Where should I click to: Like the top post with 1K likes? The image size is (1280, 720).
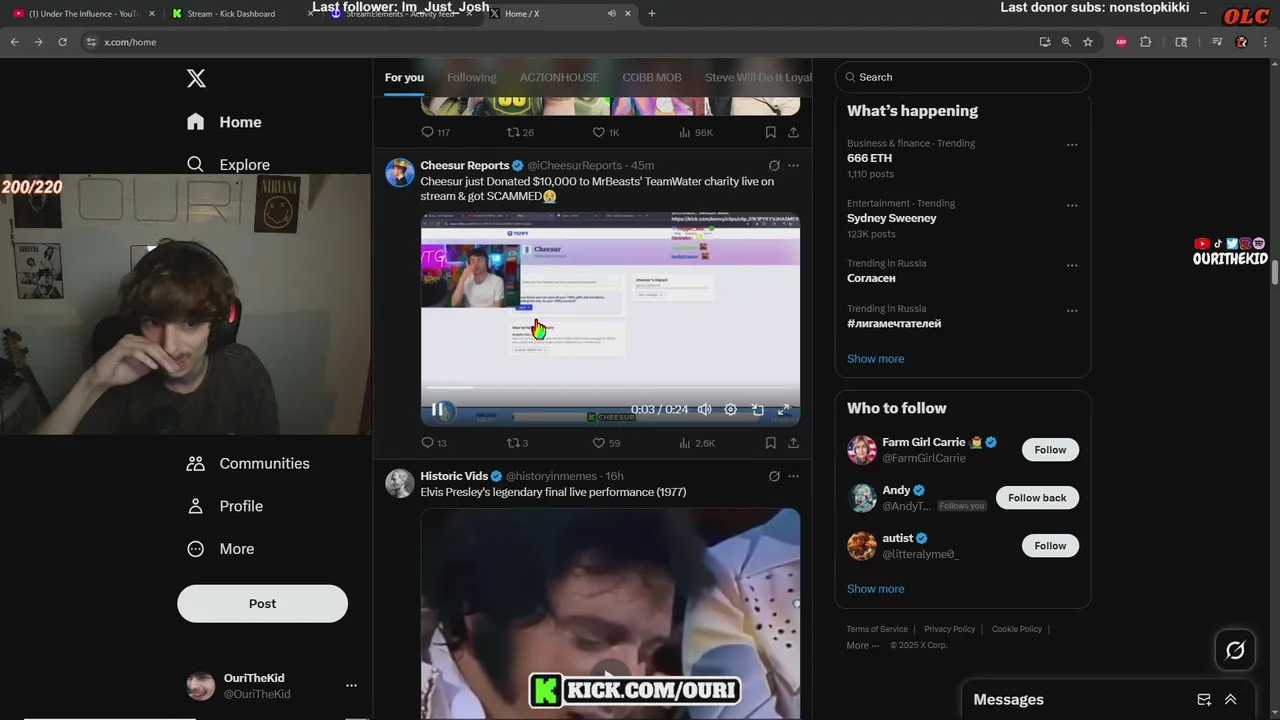pos(606,132)
